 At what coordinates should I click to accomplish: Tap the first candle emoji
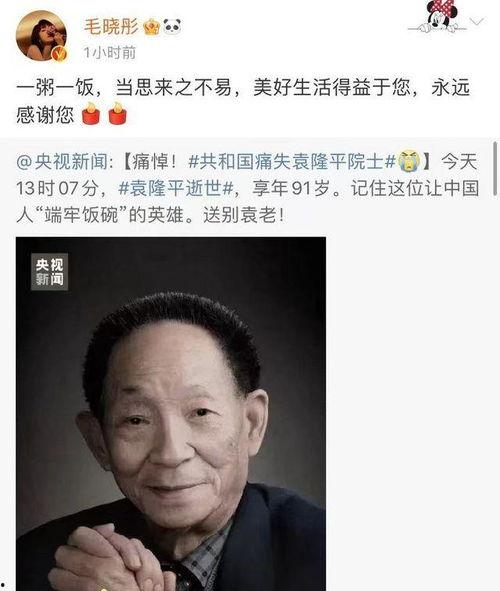(91, 113)
